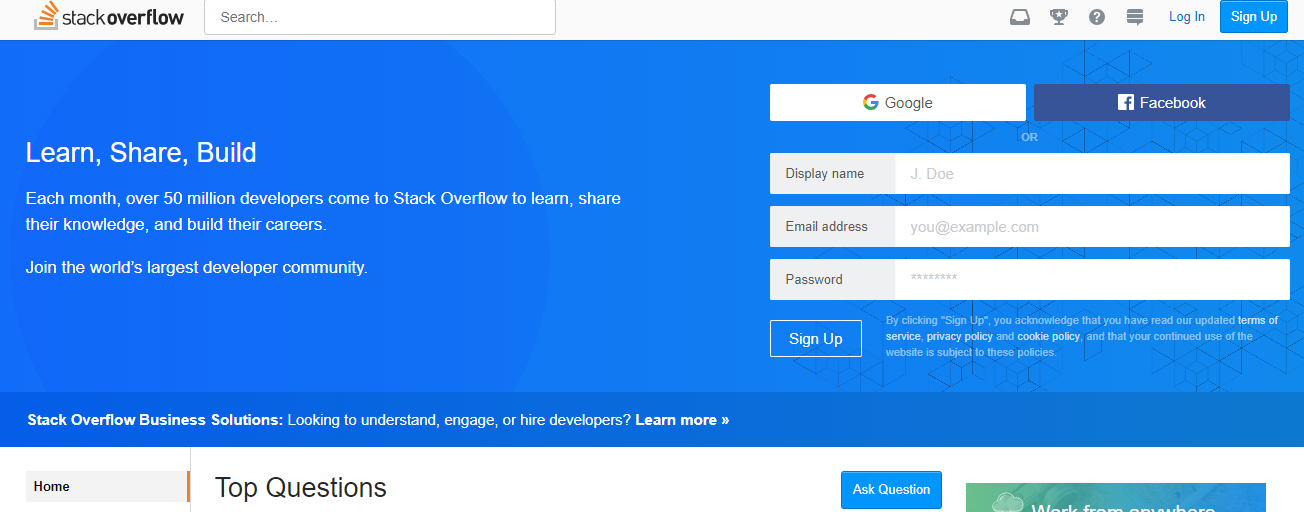The height and width of the screenshot is (512, 1304).
Task: Focus the Email address field
Action: pyautogui.click(x=1091, y=227)
